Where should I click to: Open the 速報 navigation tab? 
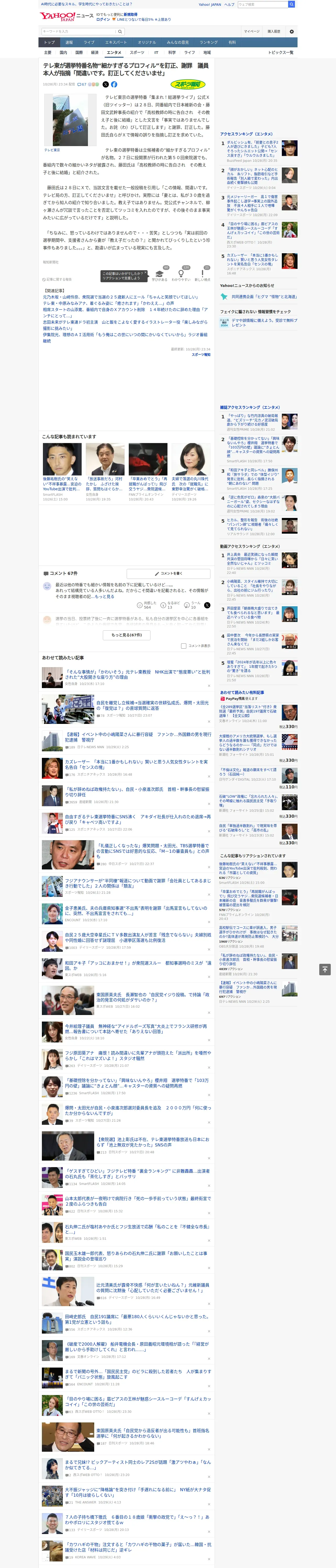69,43
